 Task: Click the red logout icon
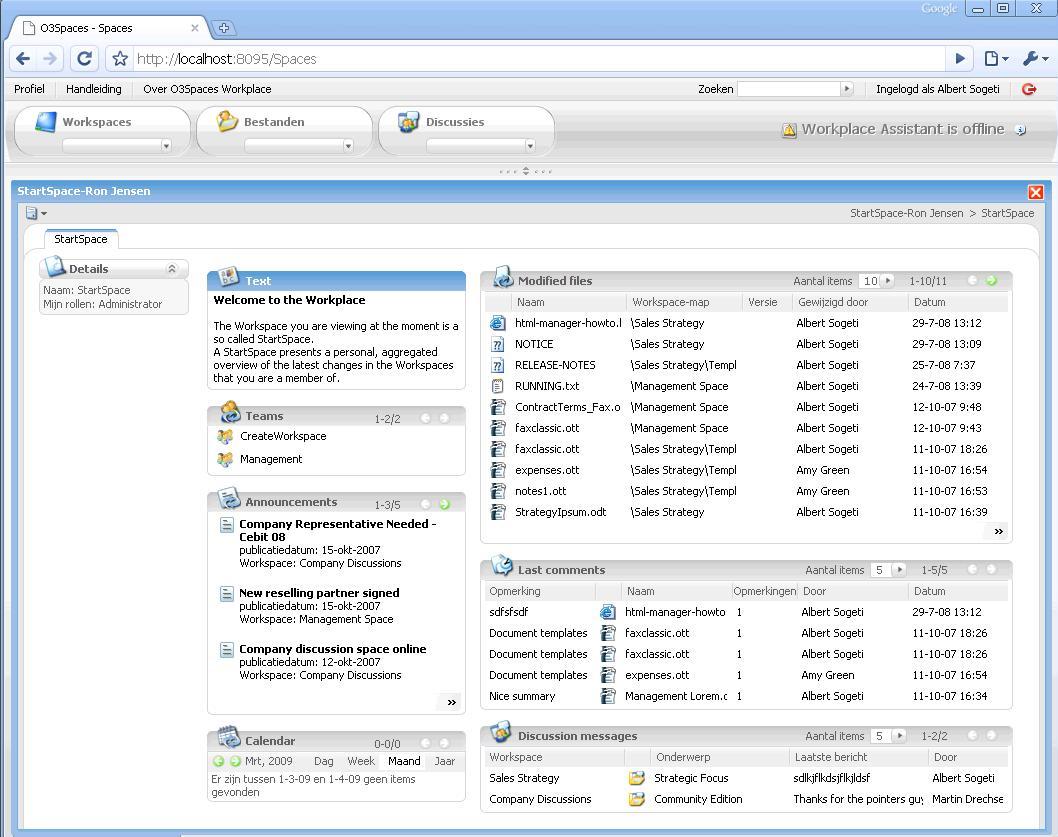click(1029, 89)
